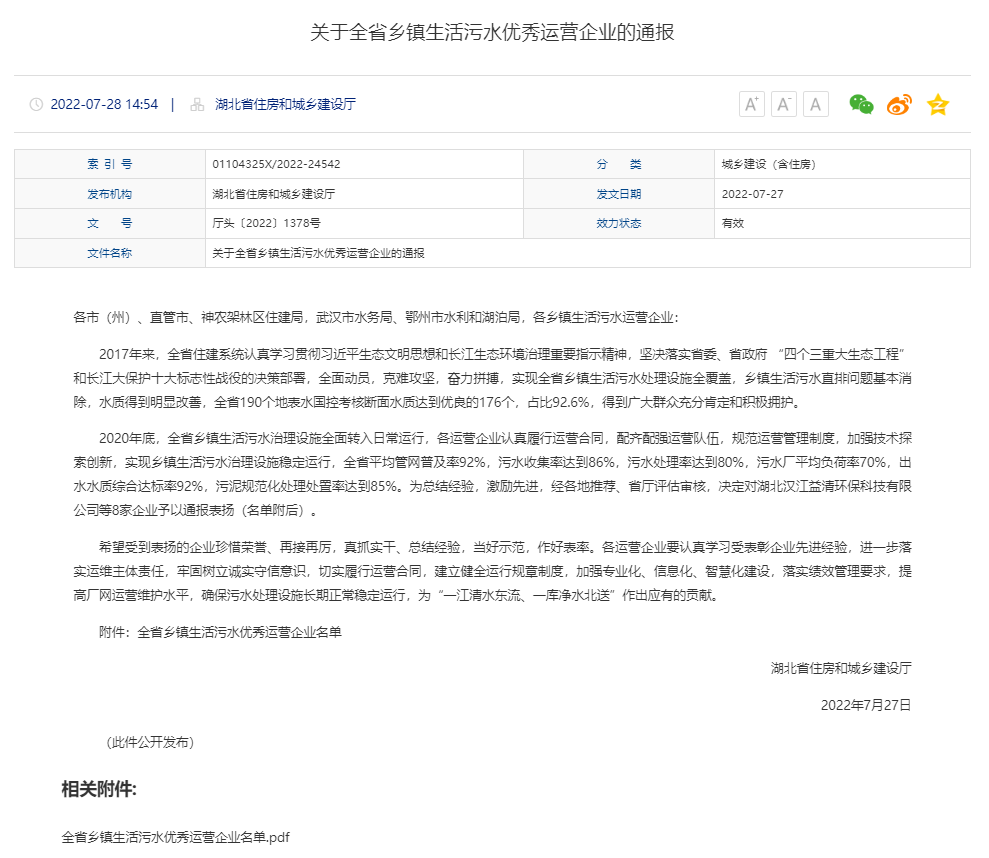Click the 文件名称 label in the table
Viewport: 989px width, 858px height.
point(109,253)
